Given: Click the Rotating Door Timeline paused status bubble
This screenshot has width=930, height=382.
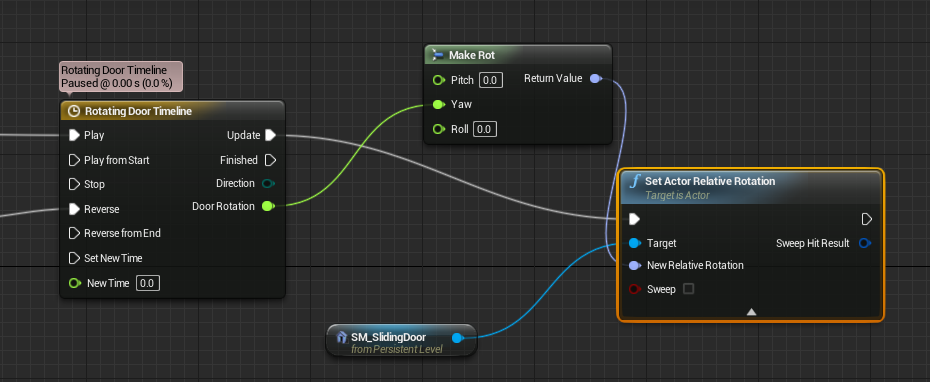Looking at the screenshot, I should click(121, 77).
